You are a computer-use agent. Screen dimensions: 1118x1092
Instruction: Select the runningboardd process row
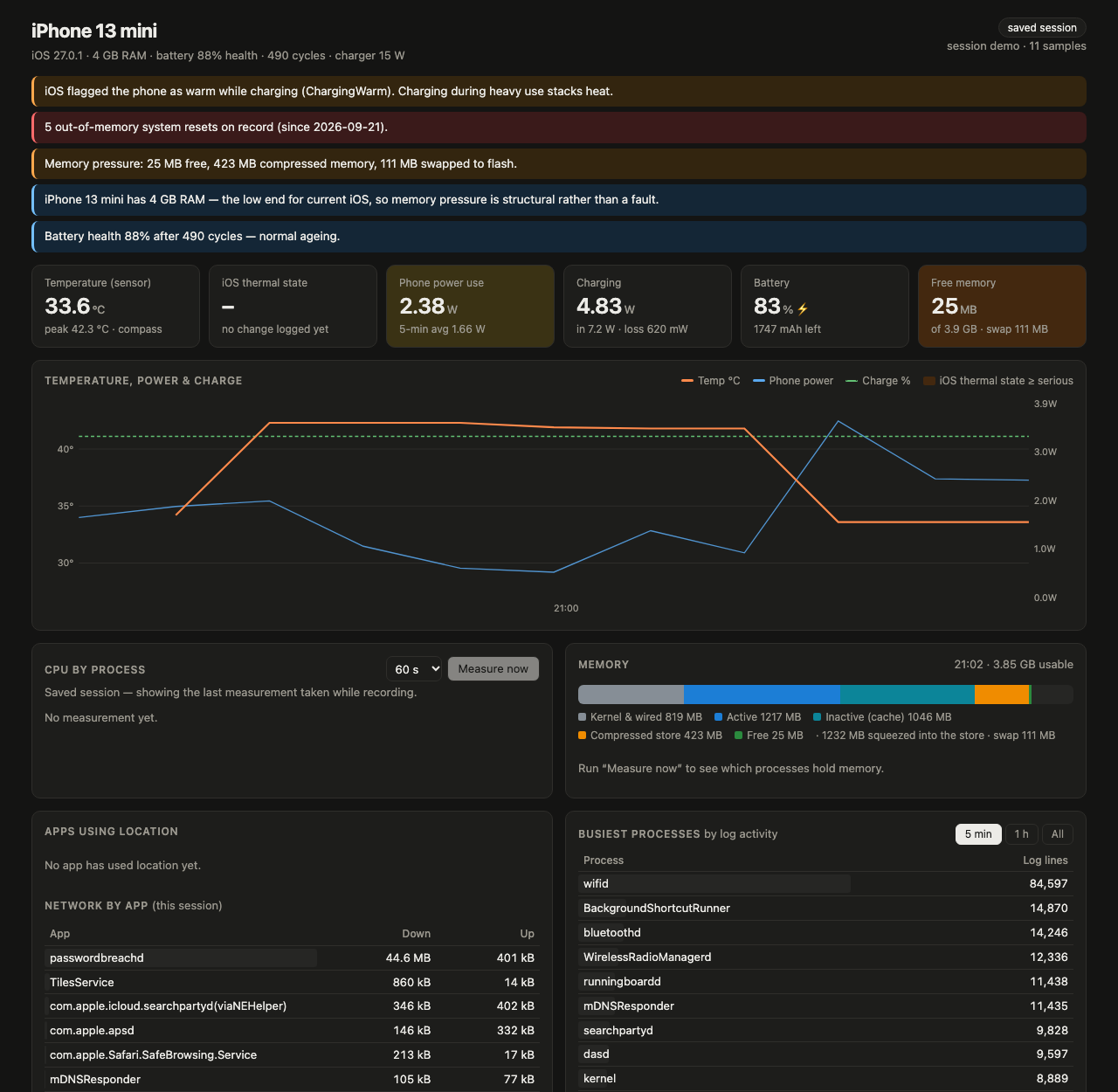(825, 982)
